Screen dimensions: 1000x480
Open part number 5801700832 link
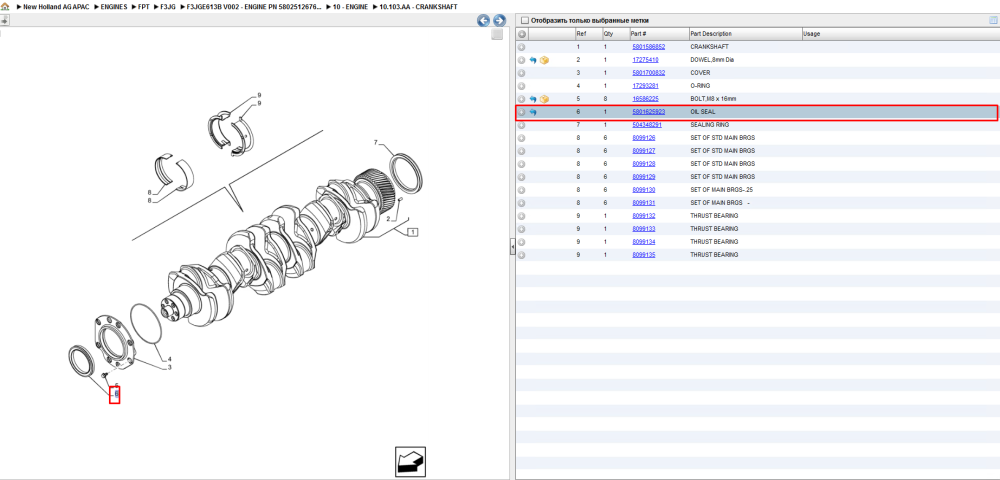pos(649,73)
